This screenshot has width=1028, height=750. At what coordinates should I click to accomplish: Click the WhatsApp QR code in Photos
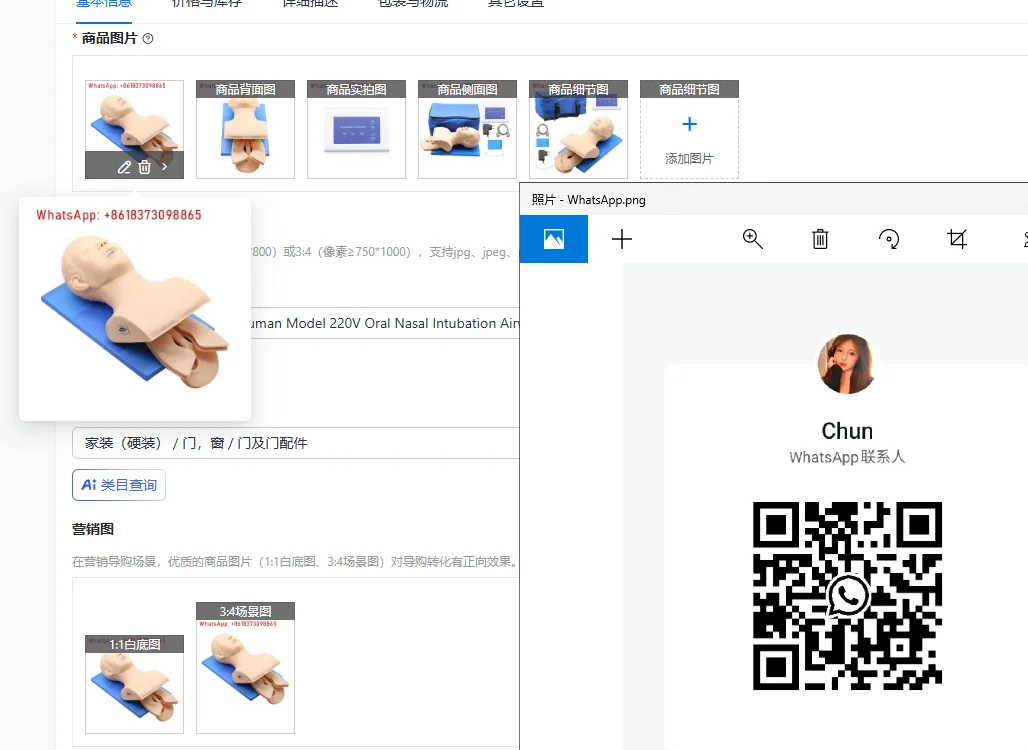847,596
